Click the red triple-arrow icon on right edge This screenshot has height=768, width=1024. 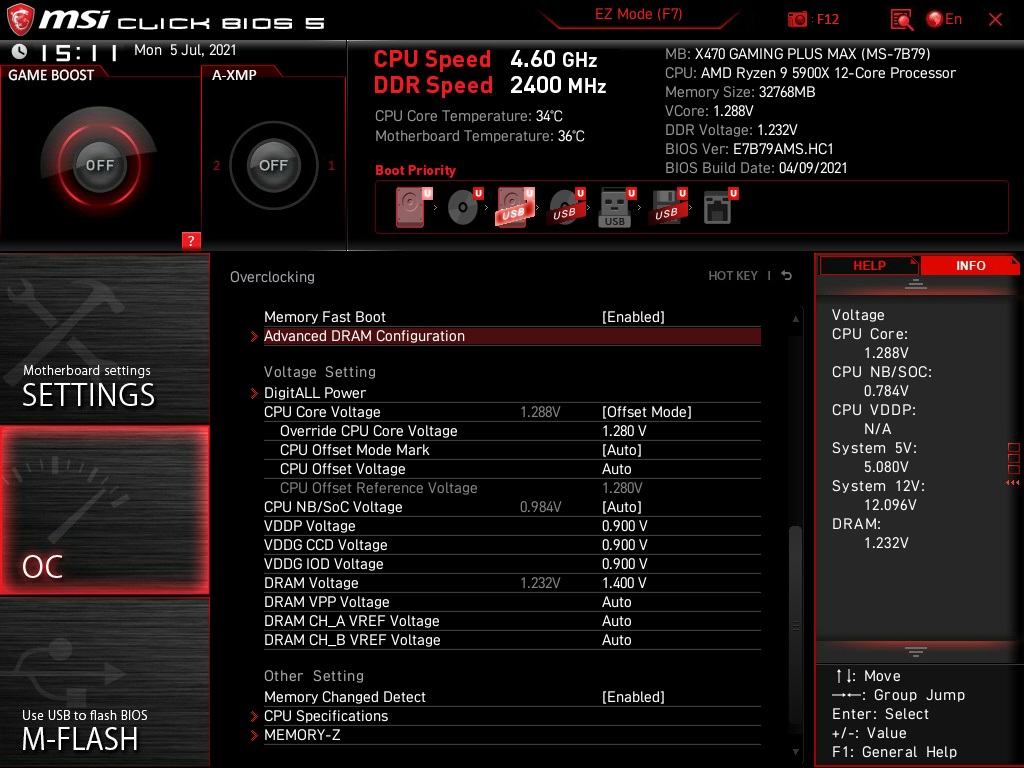point(1013,483)
